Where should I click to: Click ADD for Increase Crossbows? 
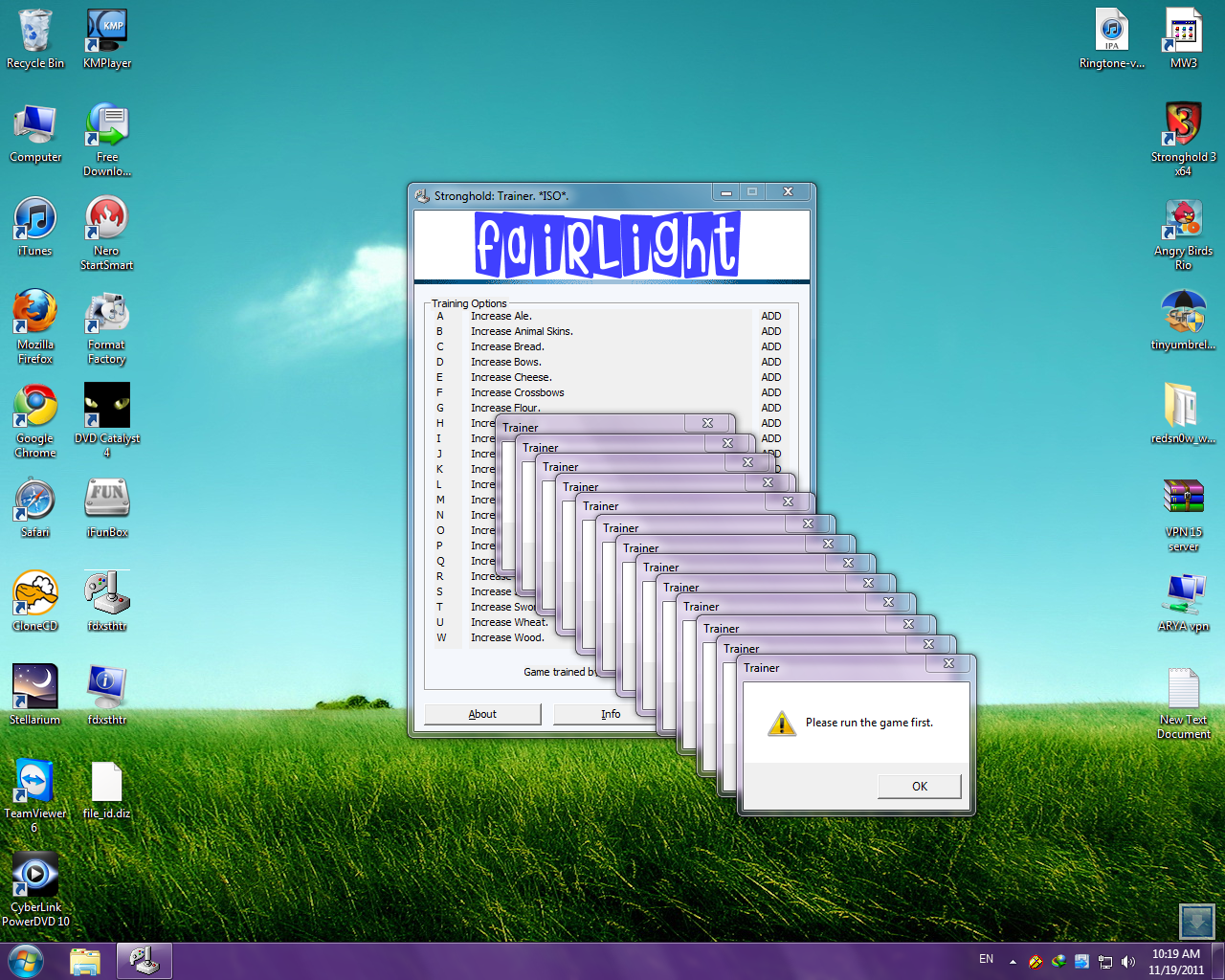tap(771, 392)
